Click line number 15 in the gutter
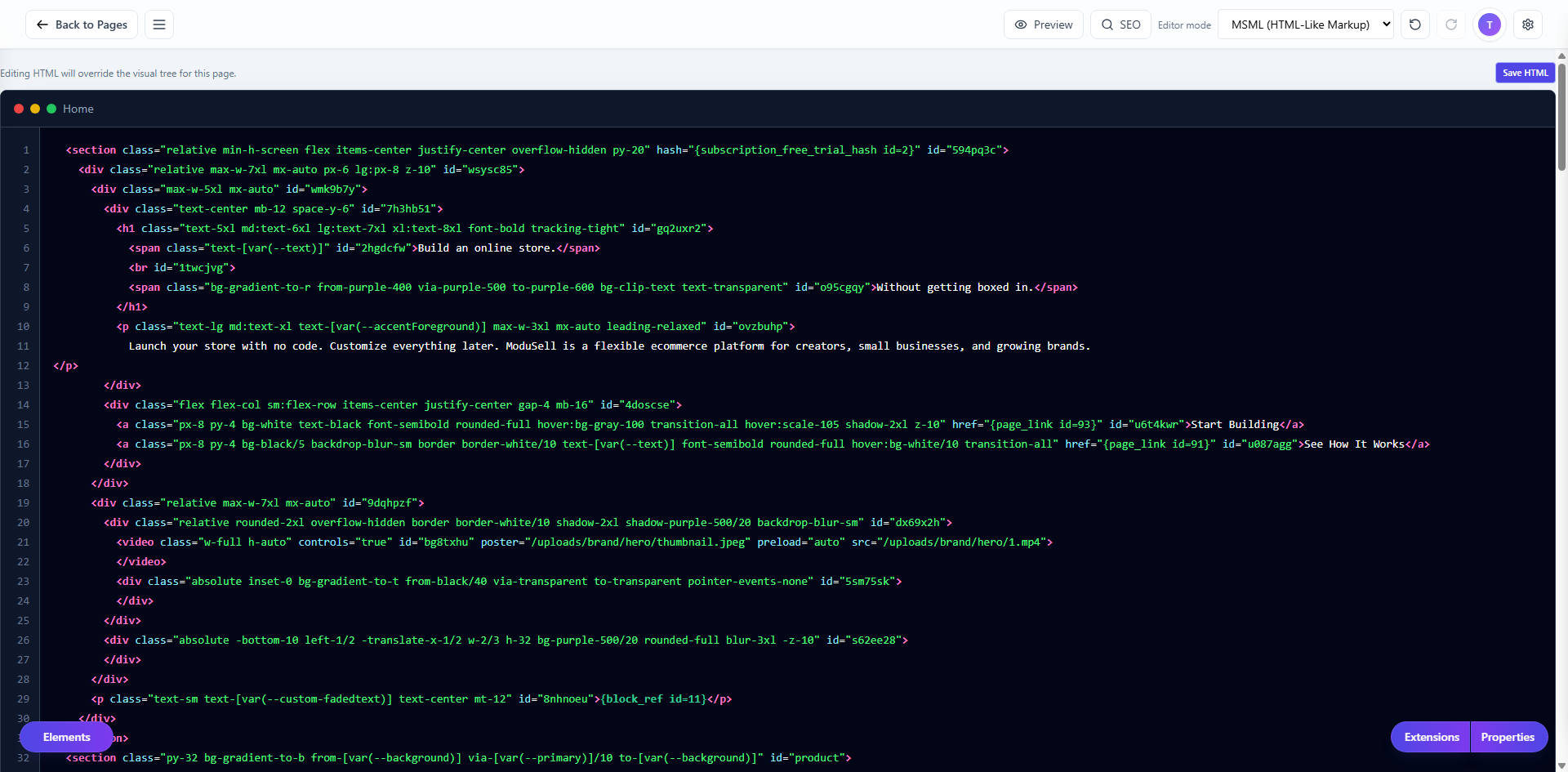Screen dimensions: 1568x772 click(x=23, y=424)
